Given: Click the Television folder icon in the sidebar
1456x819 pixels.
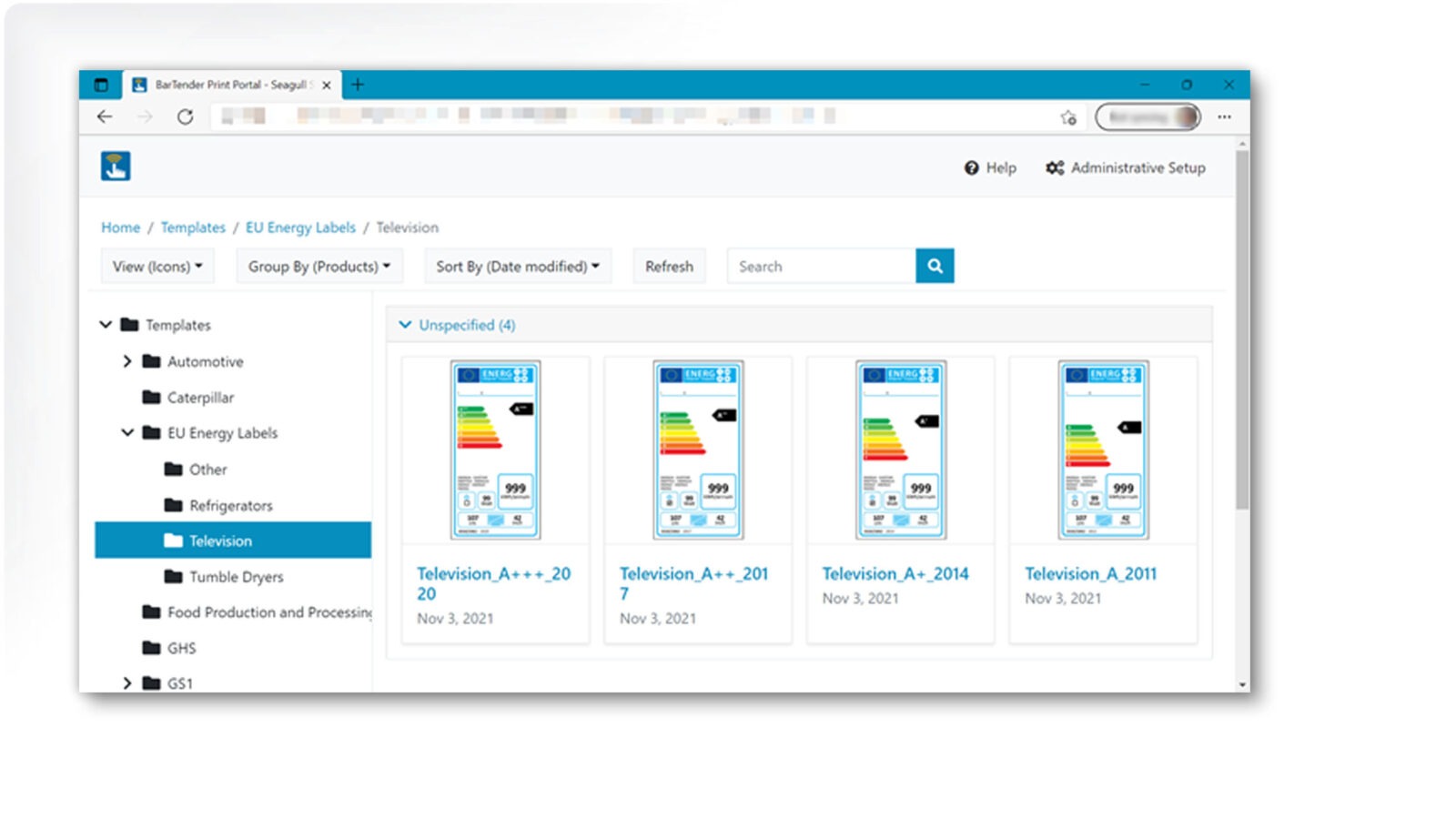Looking at the screenshot, I should [173, 541].
